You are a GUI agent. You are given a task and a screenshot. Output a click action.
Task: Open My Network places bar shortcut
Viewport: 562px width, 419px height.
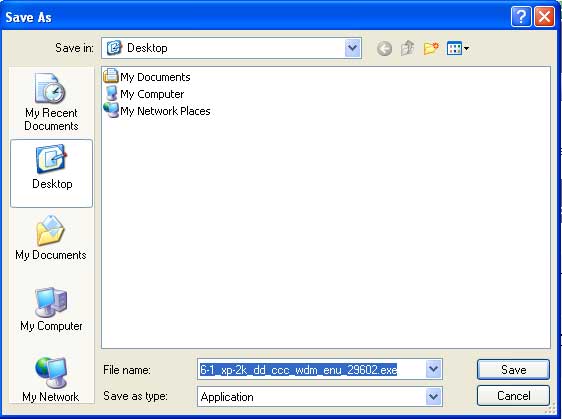[x=51, y=379]
